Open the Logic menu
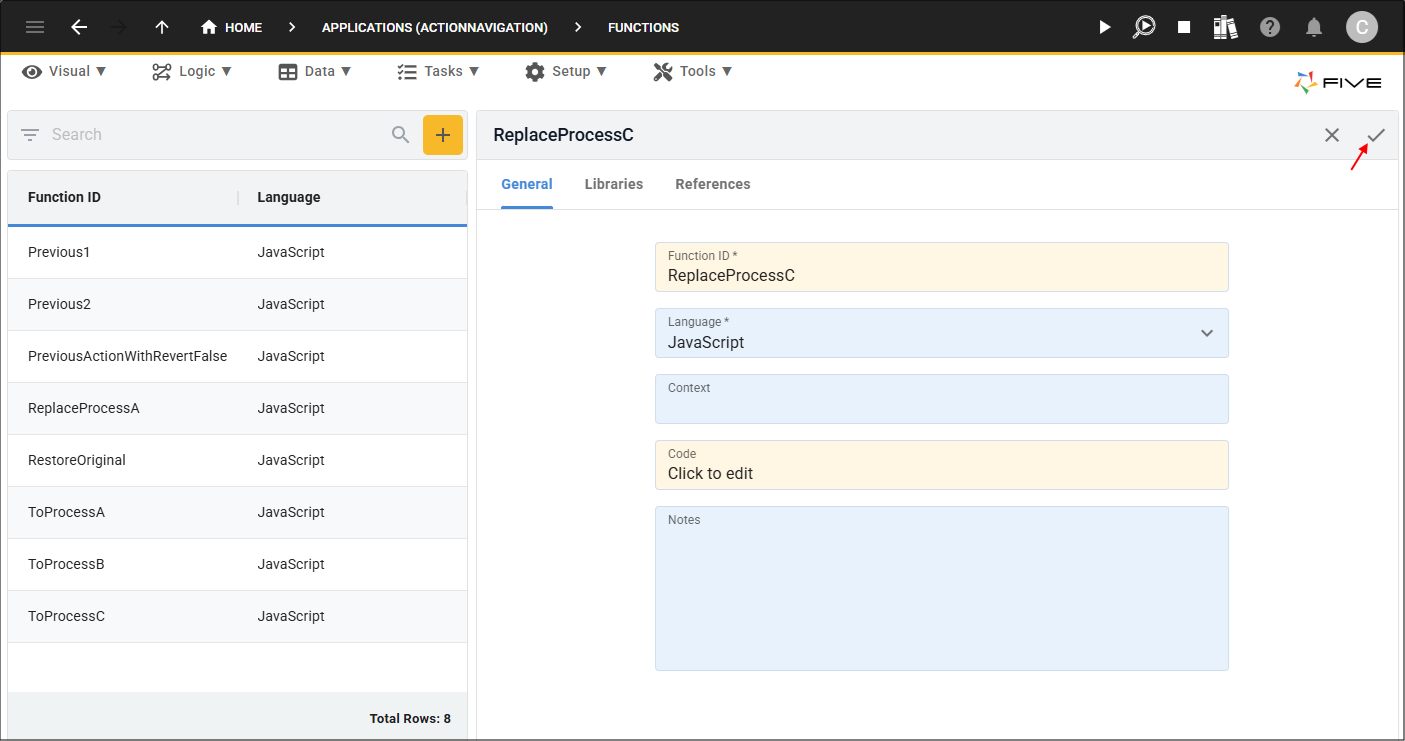Viewport: 1405px width, 741px height. click(x=192, y=71)
